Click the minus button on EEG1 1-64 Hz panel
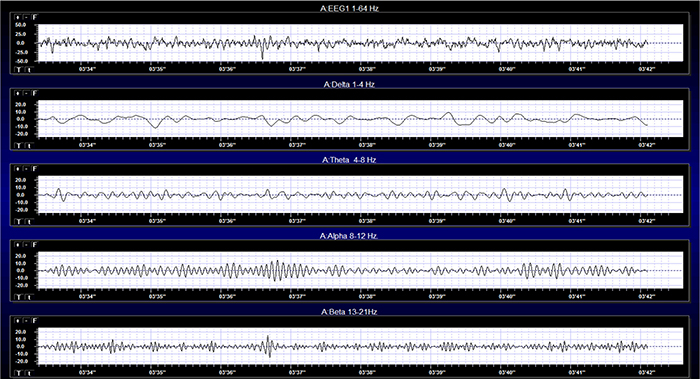 (26, 17)
